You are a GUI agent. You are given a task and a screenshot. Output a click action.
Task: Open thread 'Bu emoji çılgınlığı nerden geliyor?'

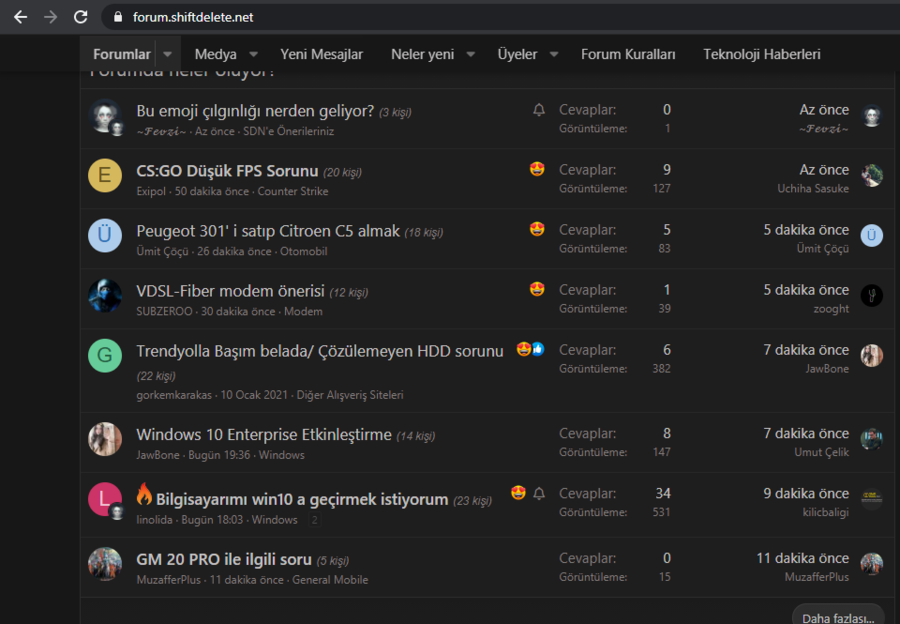[x=255, y=111]
